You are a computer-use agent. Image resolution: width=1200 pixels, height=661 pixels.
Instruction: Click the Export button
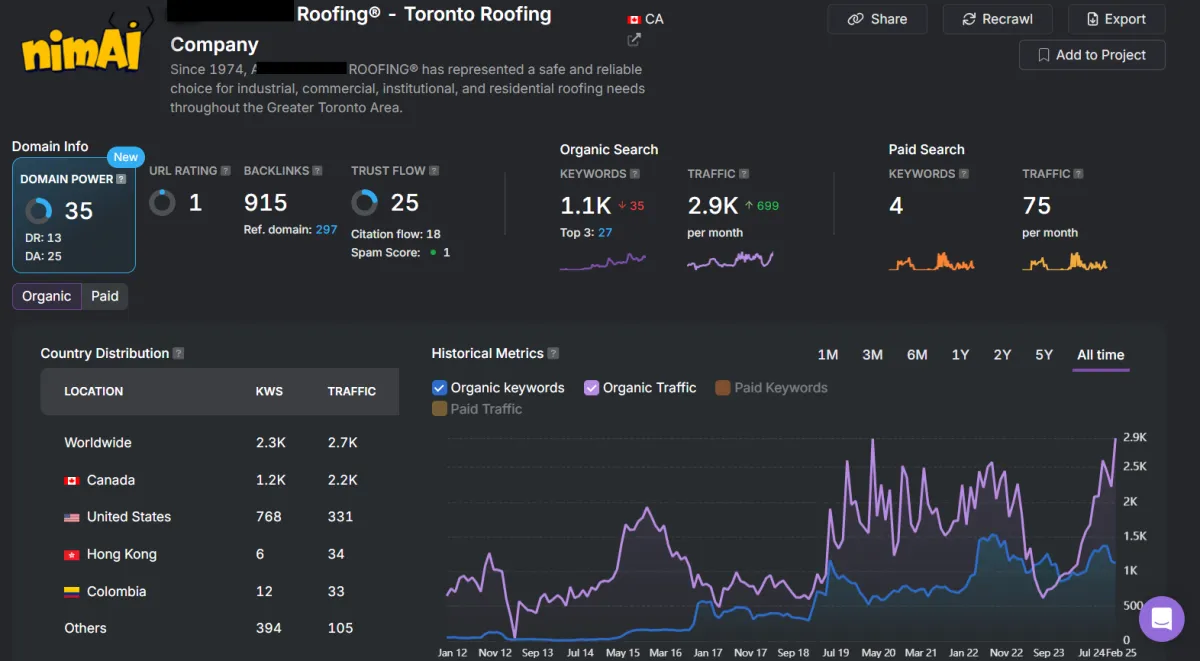(x=1115, y=19)
